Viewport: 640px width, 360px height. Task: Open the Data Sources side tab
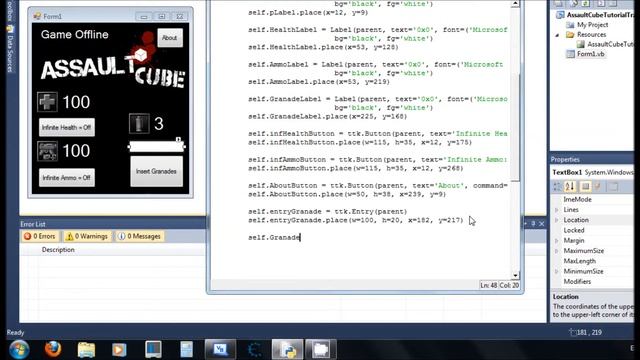click(10, 48)
